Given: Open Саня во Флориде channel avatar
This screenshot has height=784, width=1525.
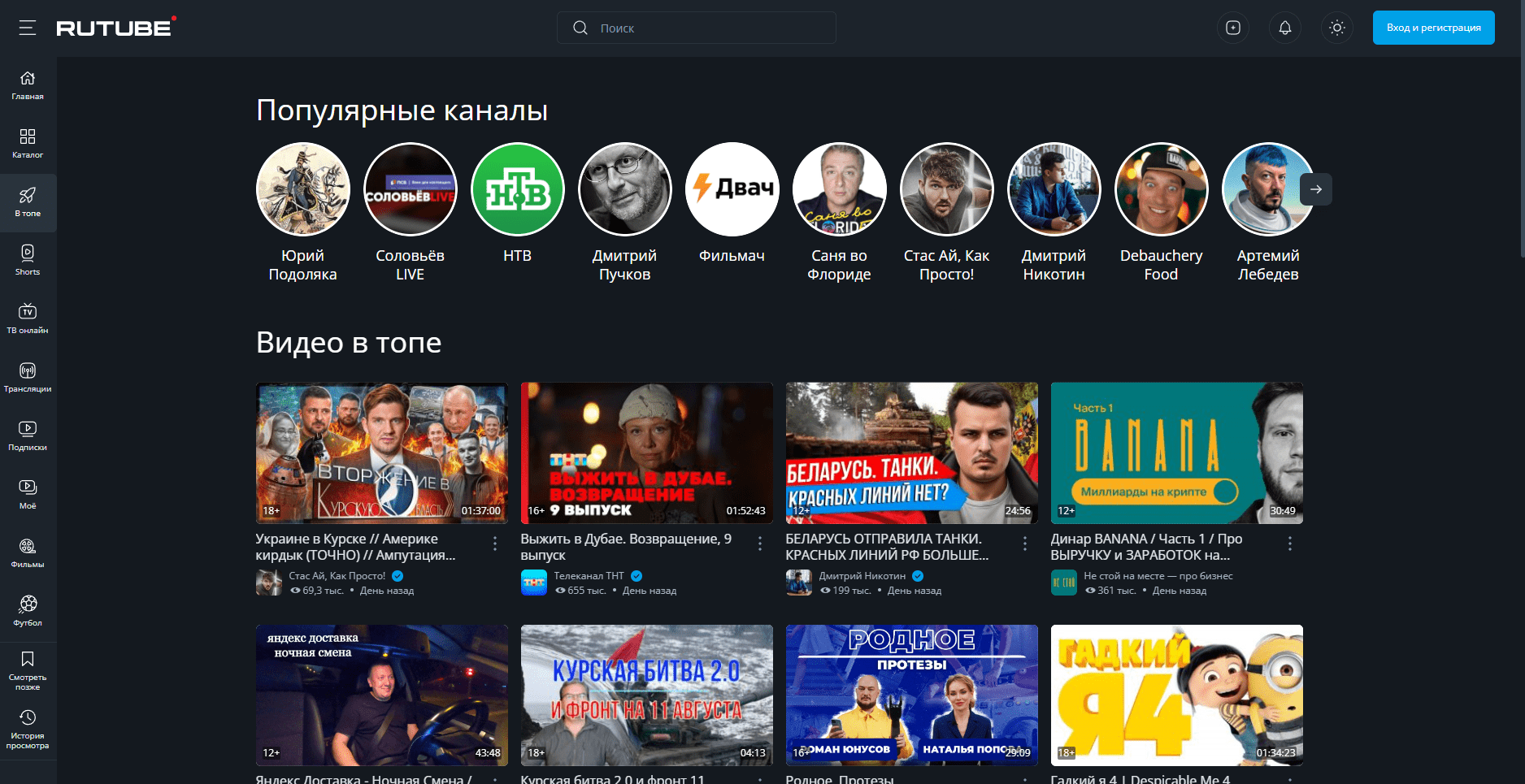Looking at the screenshot, I should point(840,189).
